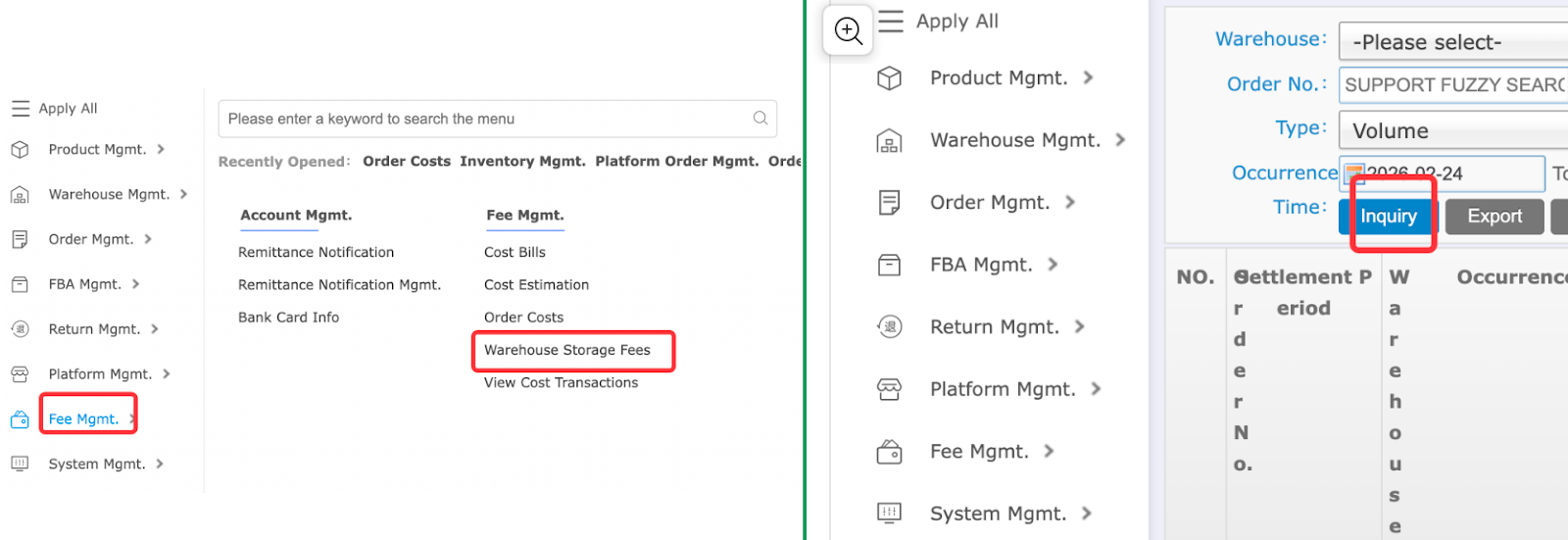This screenshot has height=540, width=1568.
Task: Click the Product Mgmt. cube icon in the right panel
Action: coord(889,78)
